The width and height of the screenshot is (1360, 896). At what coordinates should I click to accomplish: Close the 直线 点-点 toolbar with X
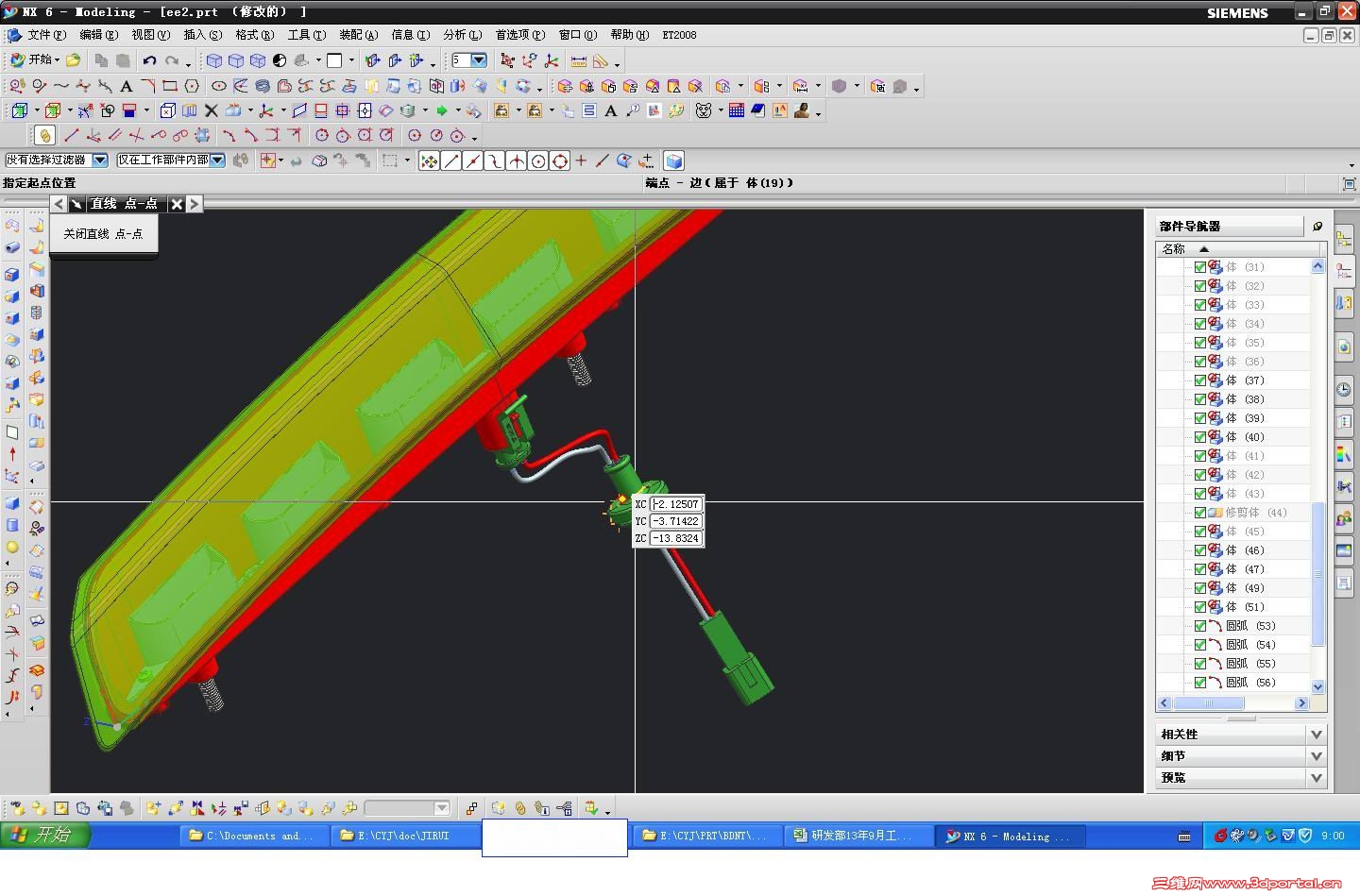[x=177, y=203]
